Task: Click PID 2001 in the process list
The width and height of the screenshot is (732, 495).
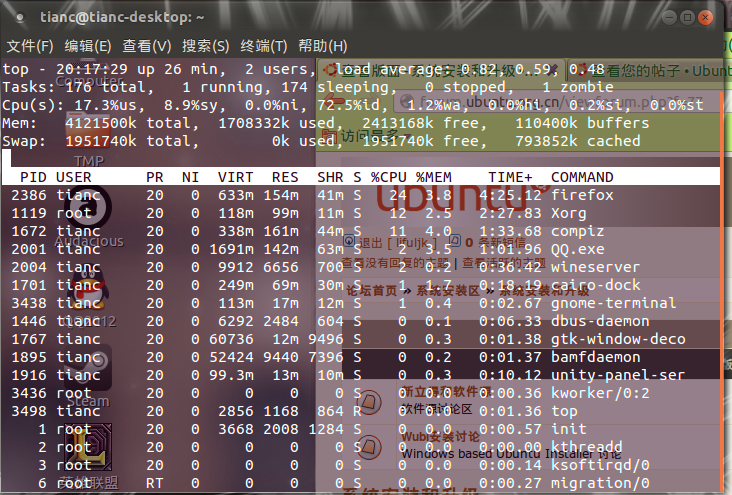Action: (29, 249)
